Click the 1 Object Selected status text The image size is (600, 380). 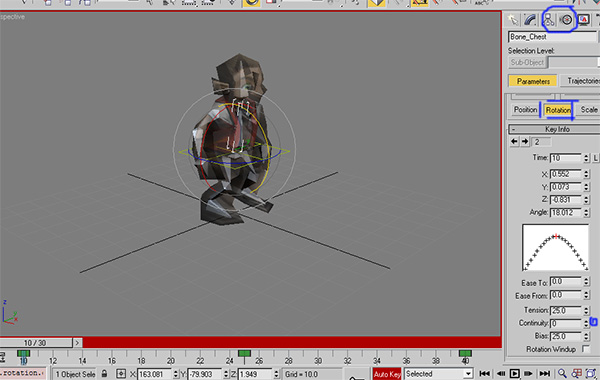click(x=75, y=374)
